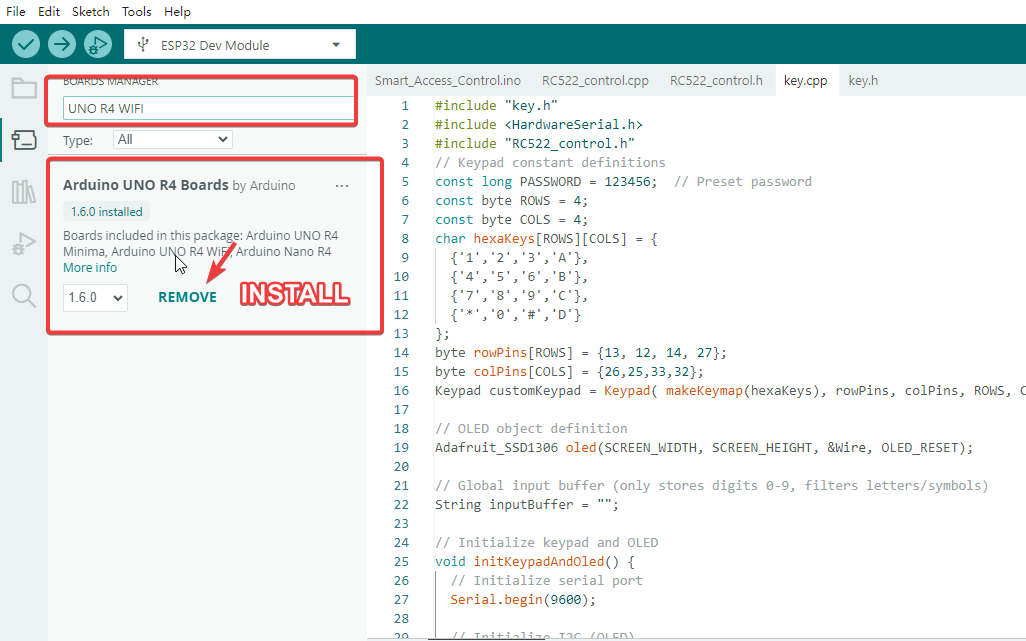Screen dimensions: 1026x641
Task: Click the {'1','2','3','A'} keymap row
Action: click(519, 258)
